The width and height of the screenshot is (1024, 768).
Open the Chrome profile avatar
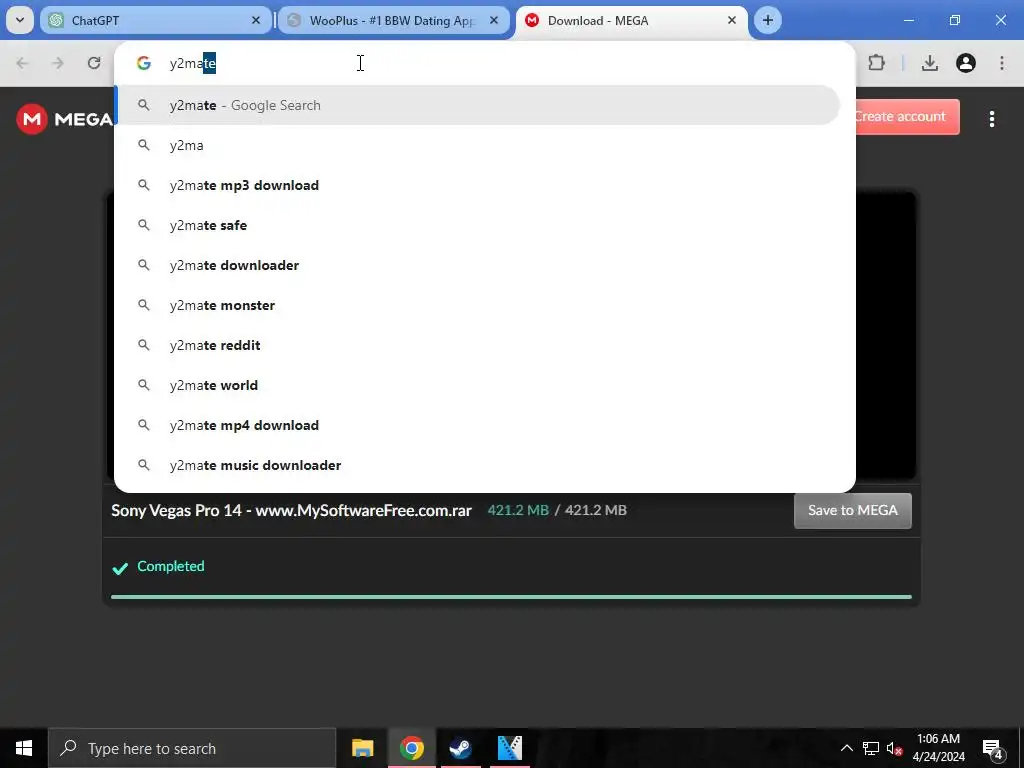coord(966,63)
